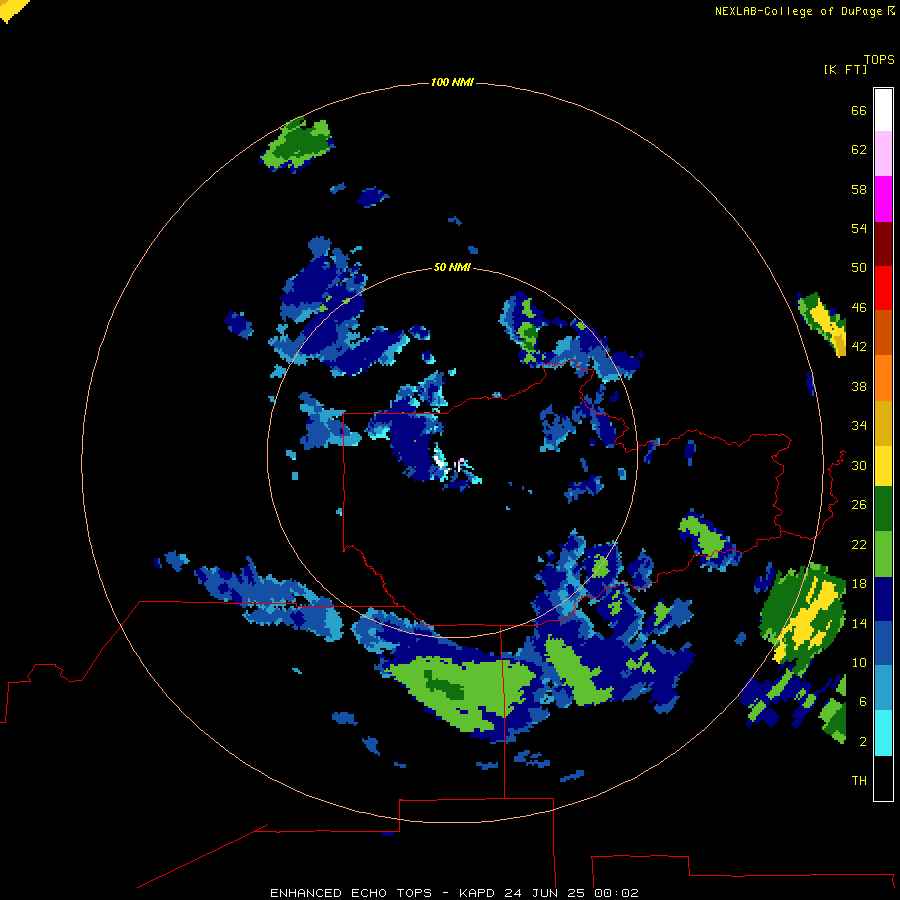Click the KAPD radar station identifier
900x900 pixels.
pos(478,893)
